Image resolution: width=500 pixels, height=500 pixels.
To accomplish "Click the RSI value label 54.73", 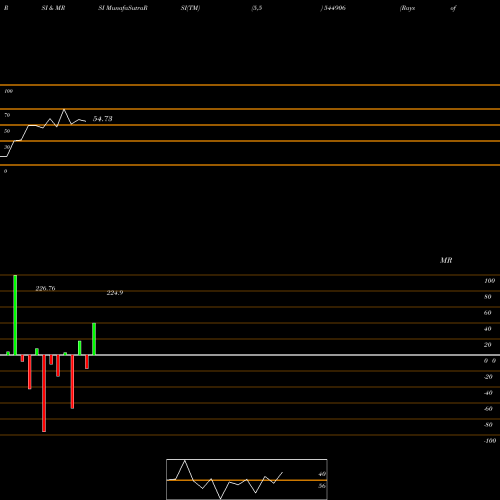I will coord(103,119).
